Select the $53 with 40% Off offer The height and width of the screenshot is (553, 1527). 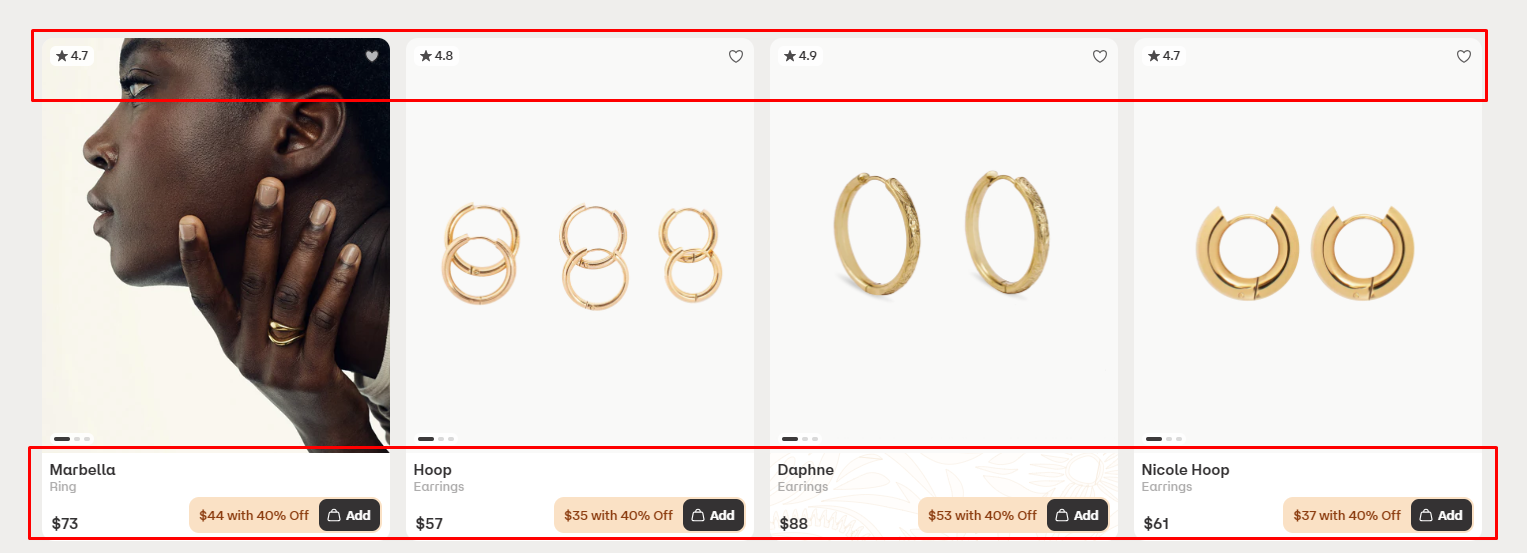(983, 515)
